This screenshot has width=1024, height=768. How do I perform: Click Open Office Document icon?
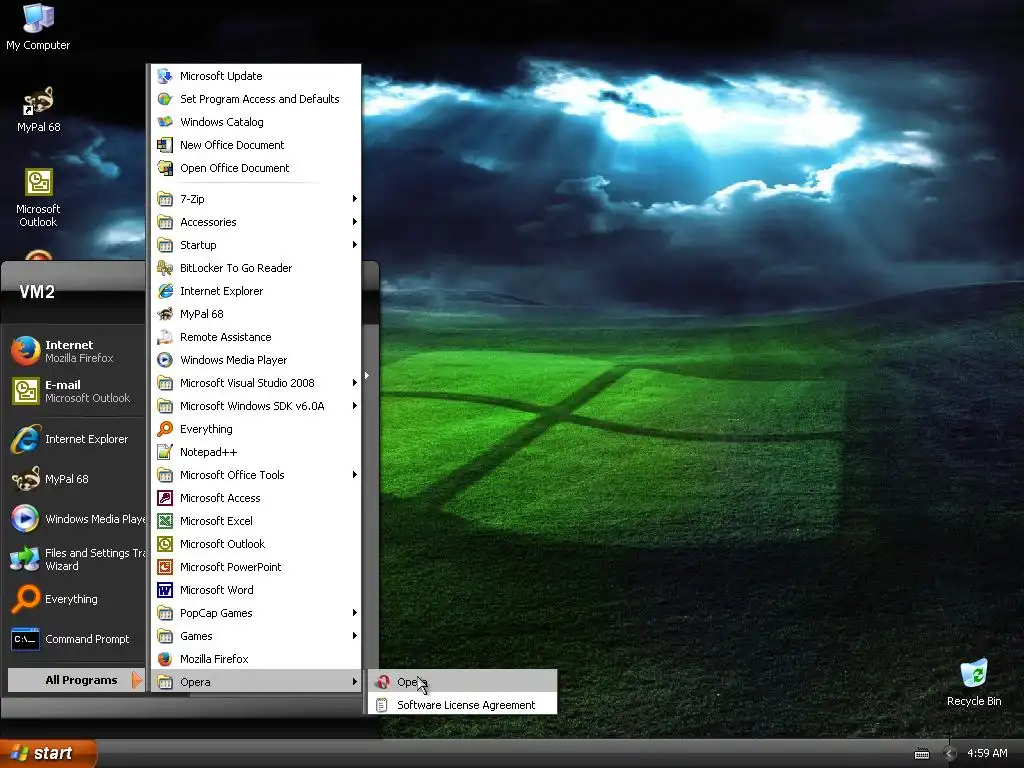coord(165,168)
